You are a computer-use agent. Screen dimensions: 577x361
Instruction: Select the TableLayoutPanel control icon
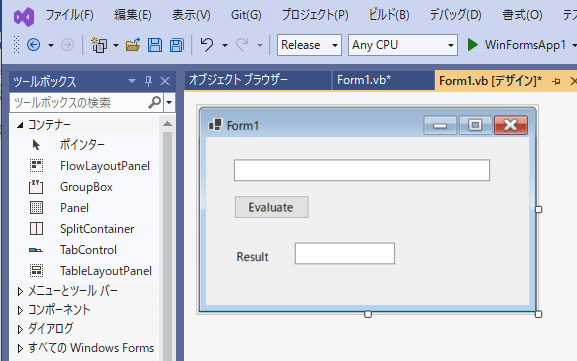coord(36,270)
